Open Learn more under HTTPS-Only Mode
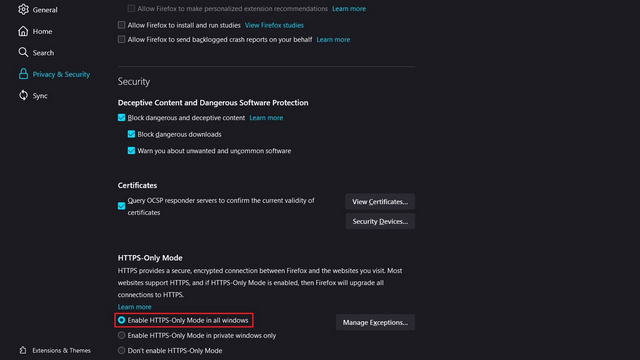 134,307
